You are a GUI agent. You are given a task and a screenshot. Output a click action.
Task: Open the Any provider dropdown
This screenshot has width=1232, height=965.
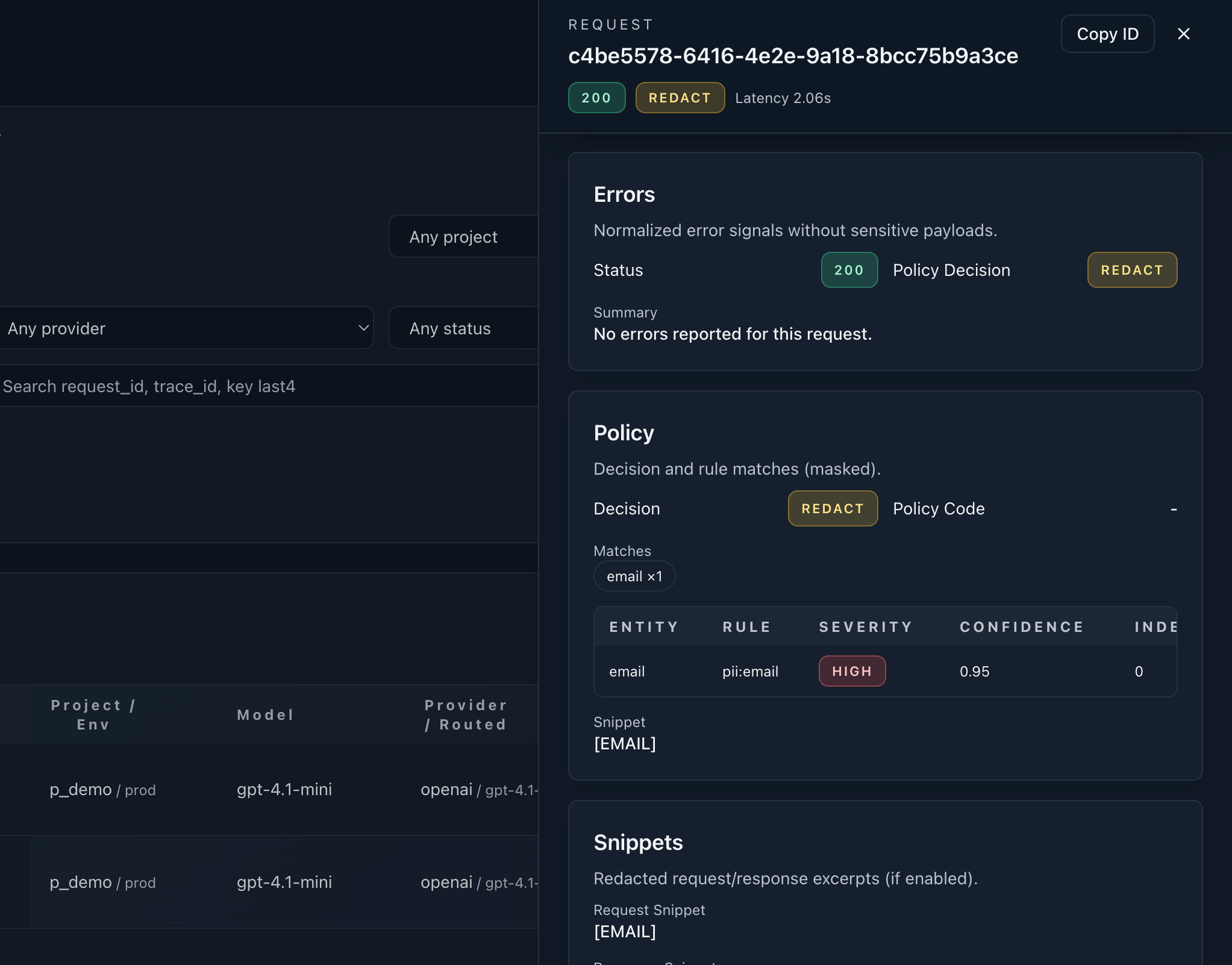coord(187,328)
